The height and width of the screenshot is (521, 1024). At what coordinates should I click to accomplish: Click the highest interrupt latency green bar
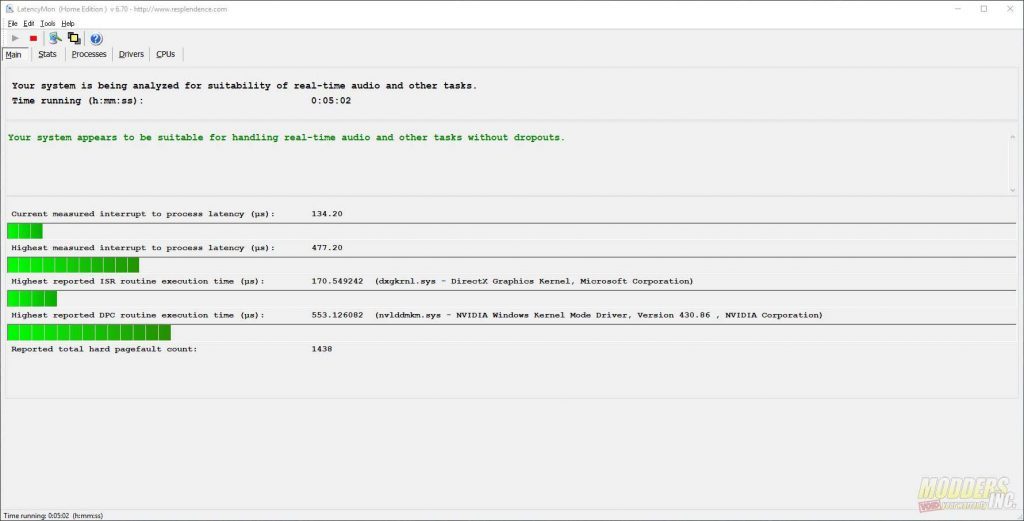tap(73, 265)
